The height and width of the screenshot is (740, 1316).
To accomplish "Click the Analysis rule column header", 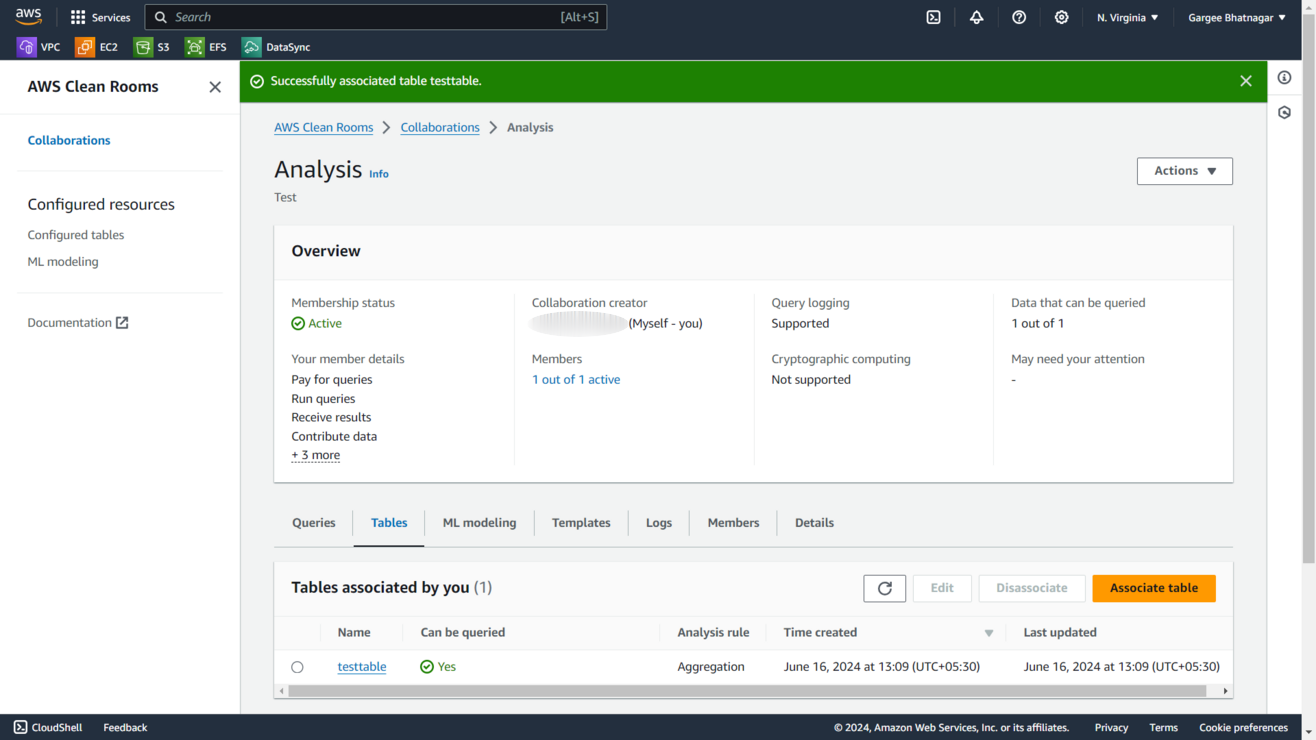I will (x=713, y=633).
